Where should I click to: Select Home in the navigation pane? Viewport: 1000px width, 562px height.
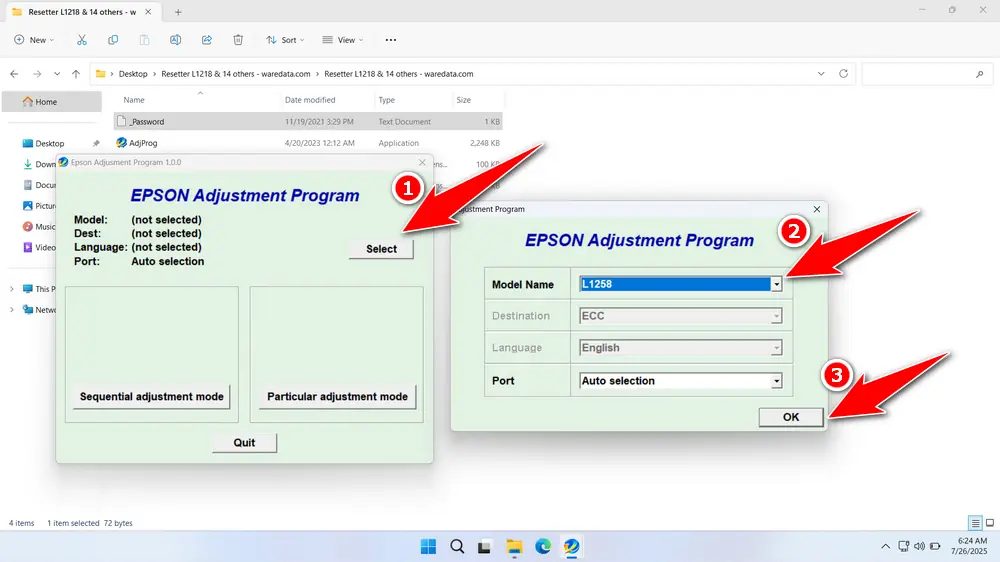52,101
